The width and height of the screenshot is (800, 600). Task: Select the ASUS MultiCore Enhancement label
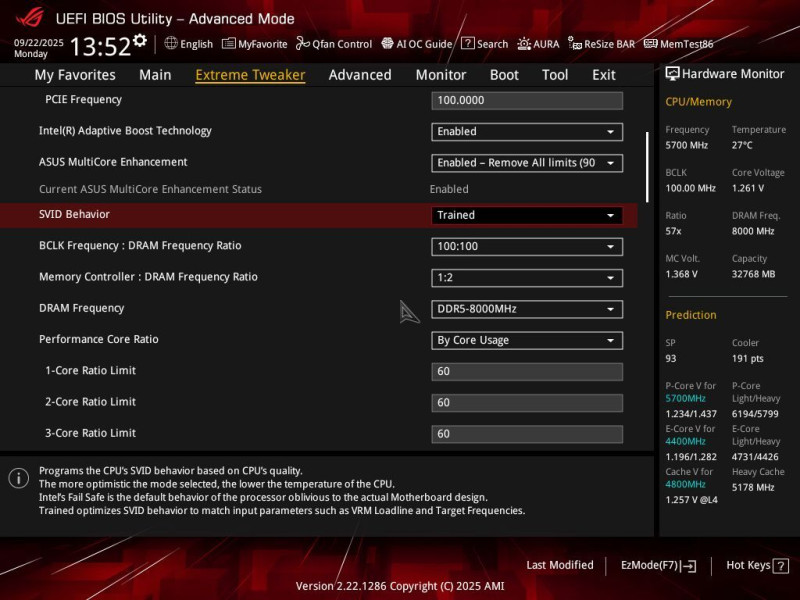pos(113,162)
